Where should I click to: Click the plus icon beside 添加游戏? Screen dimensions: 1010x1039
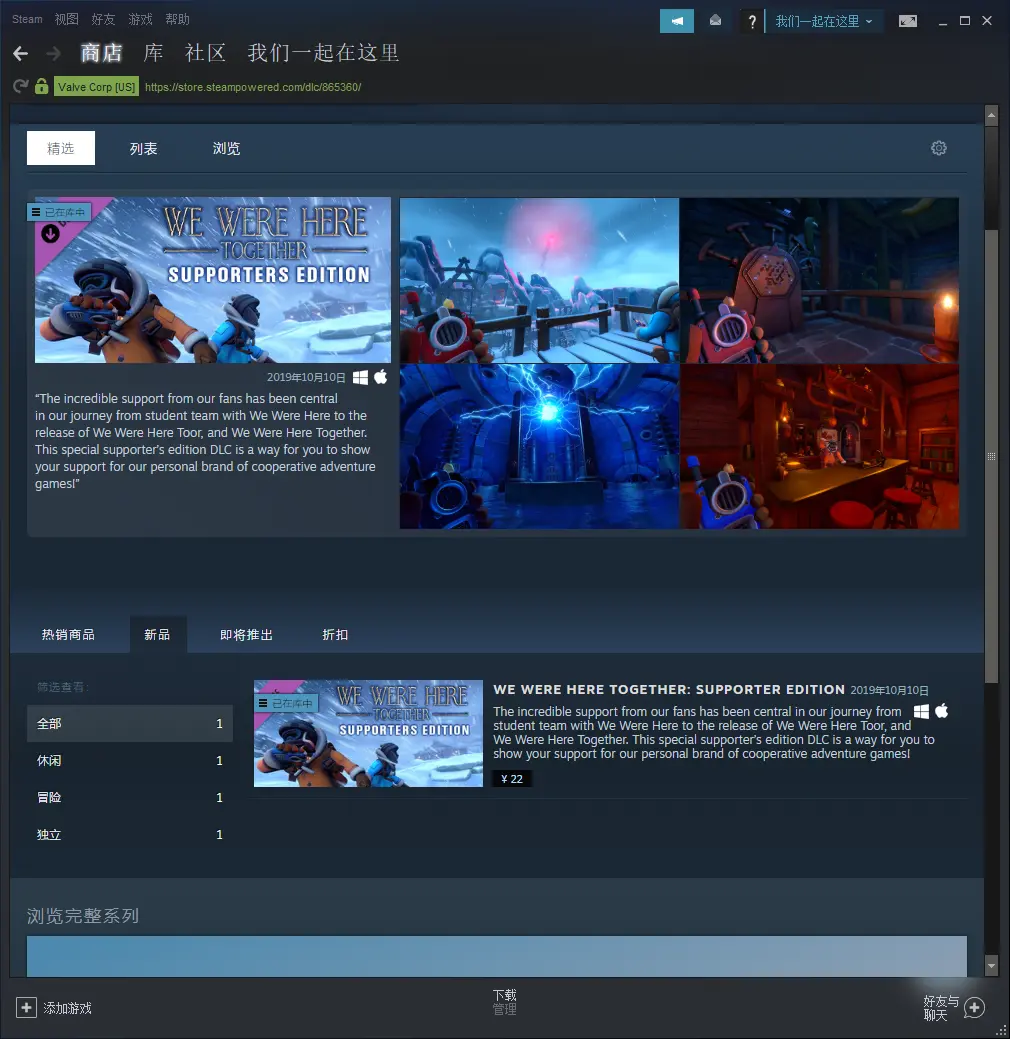click(26, 1008)
